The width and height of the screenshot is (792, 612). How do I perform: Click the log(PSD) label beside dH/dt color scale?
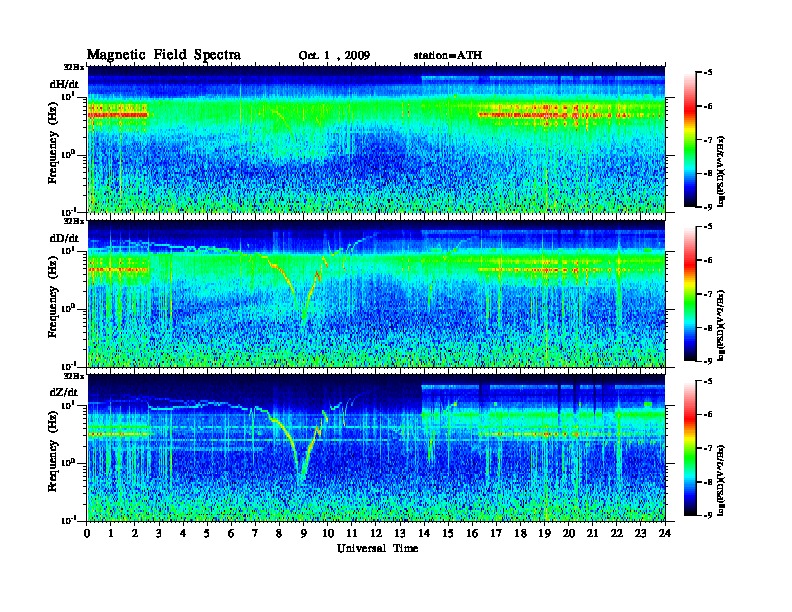(721, 171)
